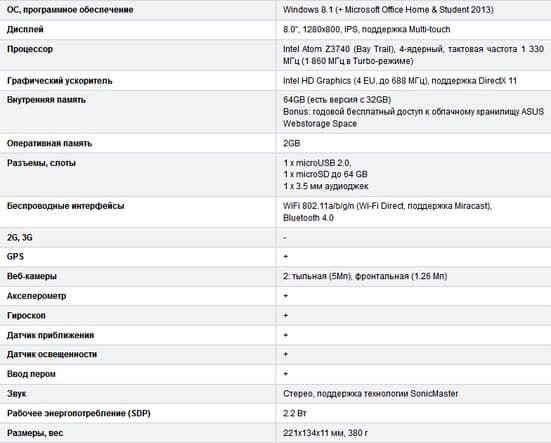Click the 'Беспроводные интерфейсы' label
This screenshot has height=443, width=551.
pyautogui.click(x=65, y=206)
